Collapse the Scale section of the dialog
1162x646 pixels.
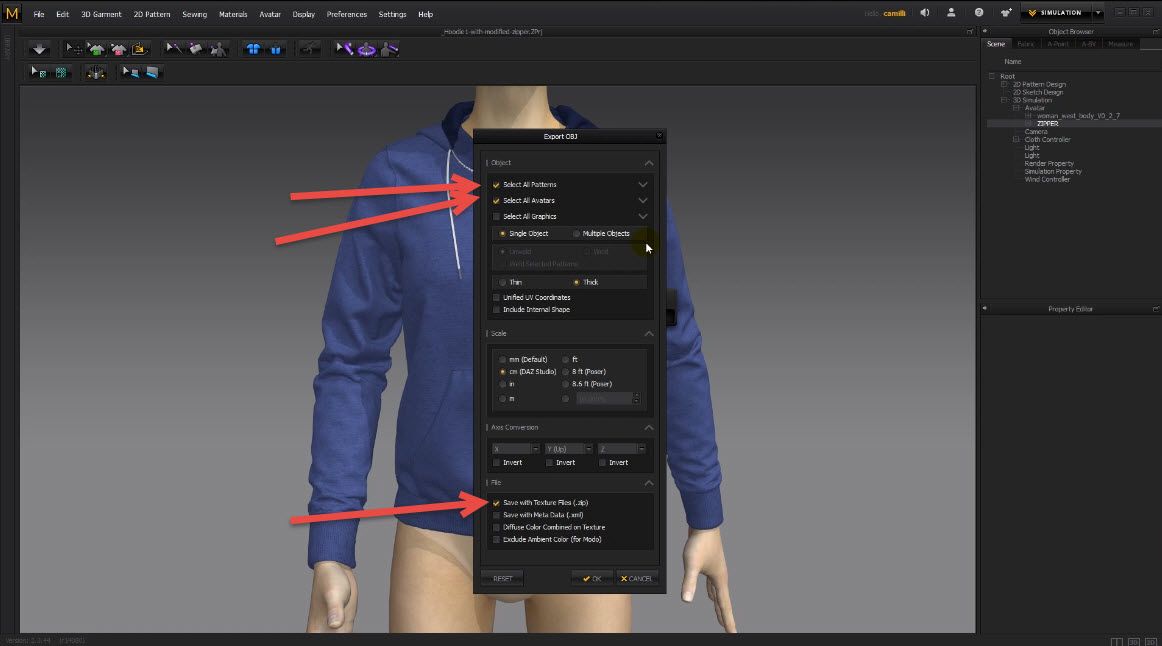click(x=649, y=333)
